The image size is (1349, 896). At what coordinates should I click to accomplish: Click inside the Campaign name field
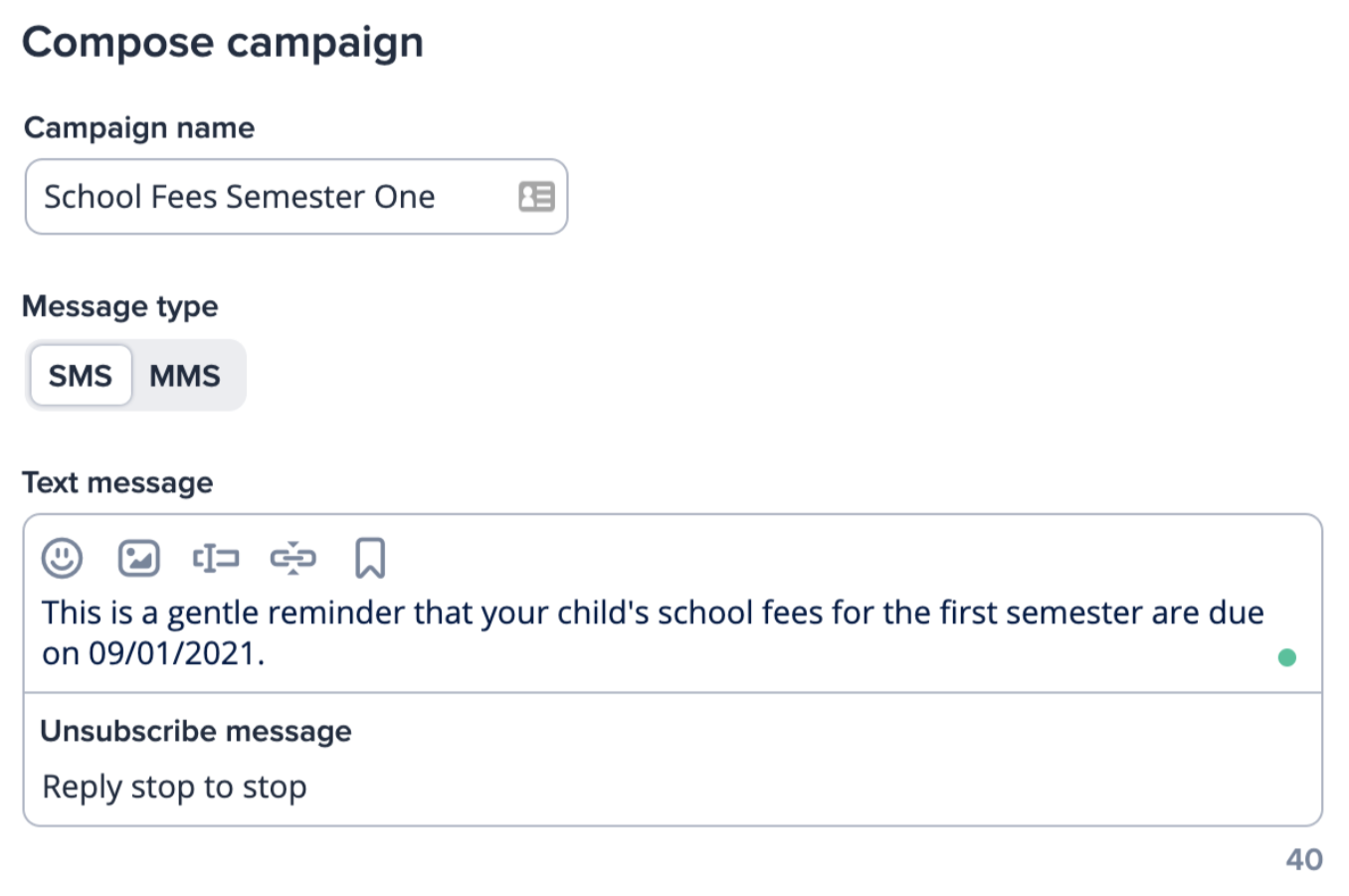[249, 197]
